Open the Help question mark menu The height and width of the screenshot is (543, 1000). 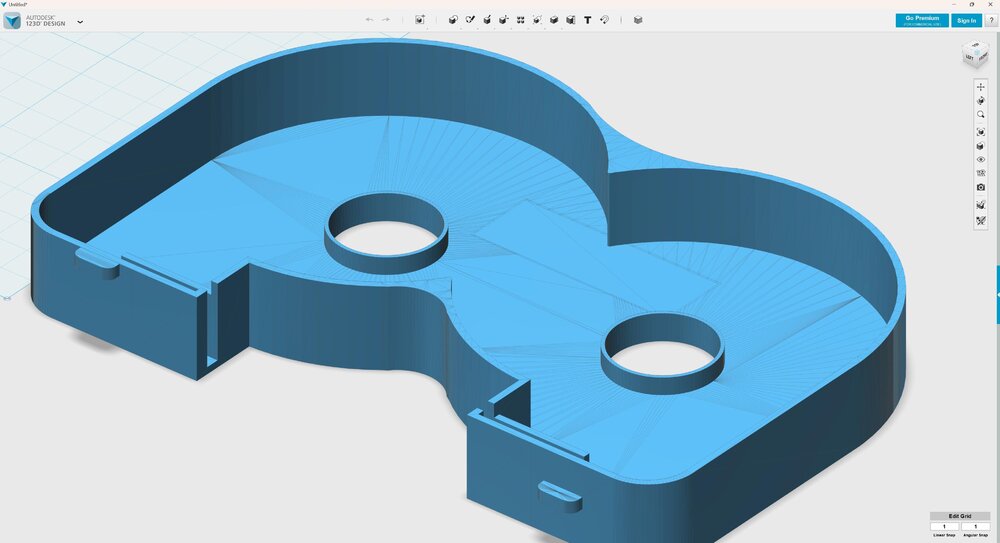(x=990, y=20)
